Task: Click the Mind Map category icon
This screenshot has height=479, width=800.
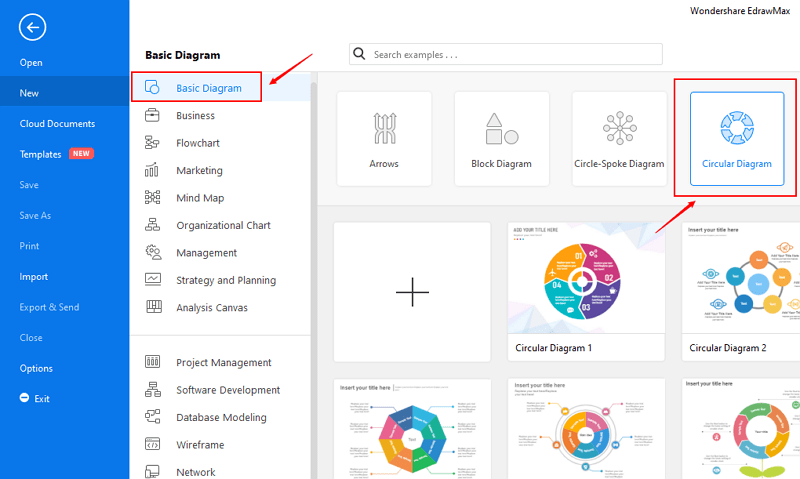Action: pos(152,197)
